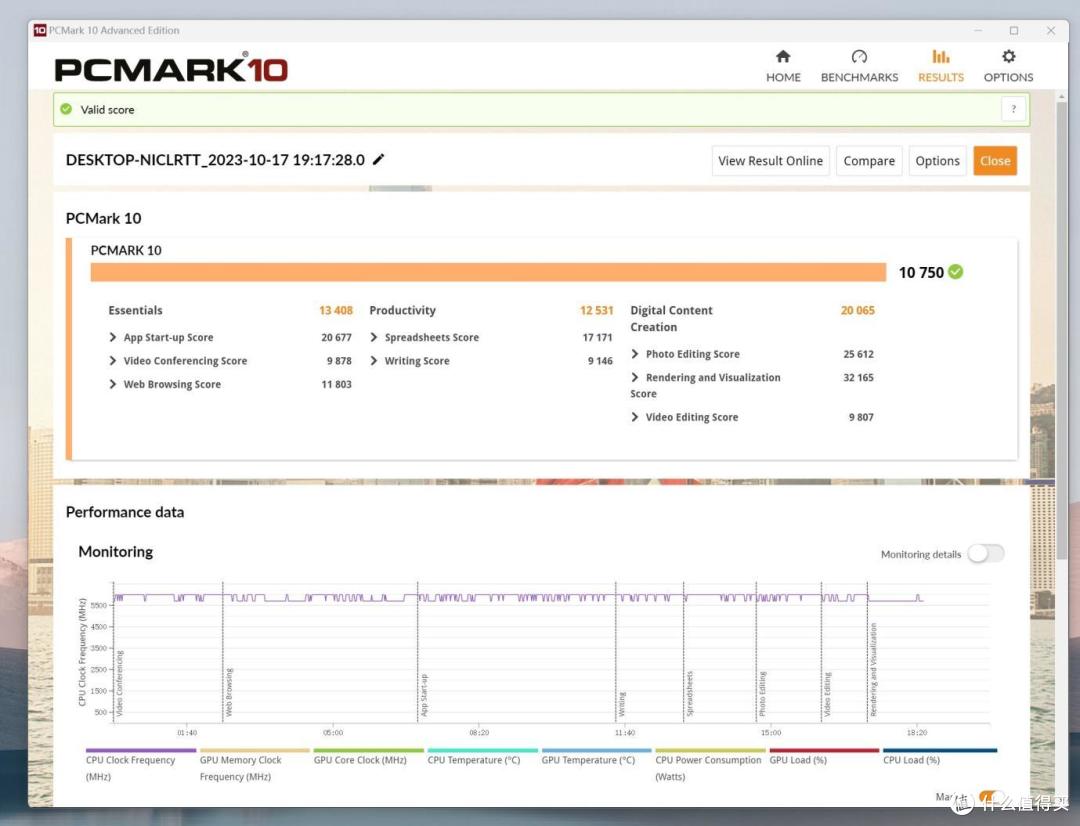The height and width of the screenshot is (826, 1080).
Task: Select CPU Power Consumption legend item
Action: click(710, 765)
